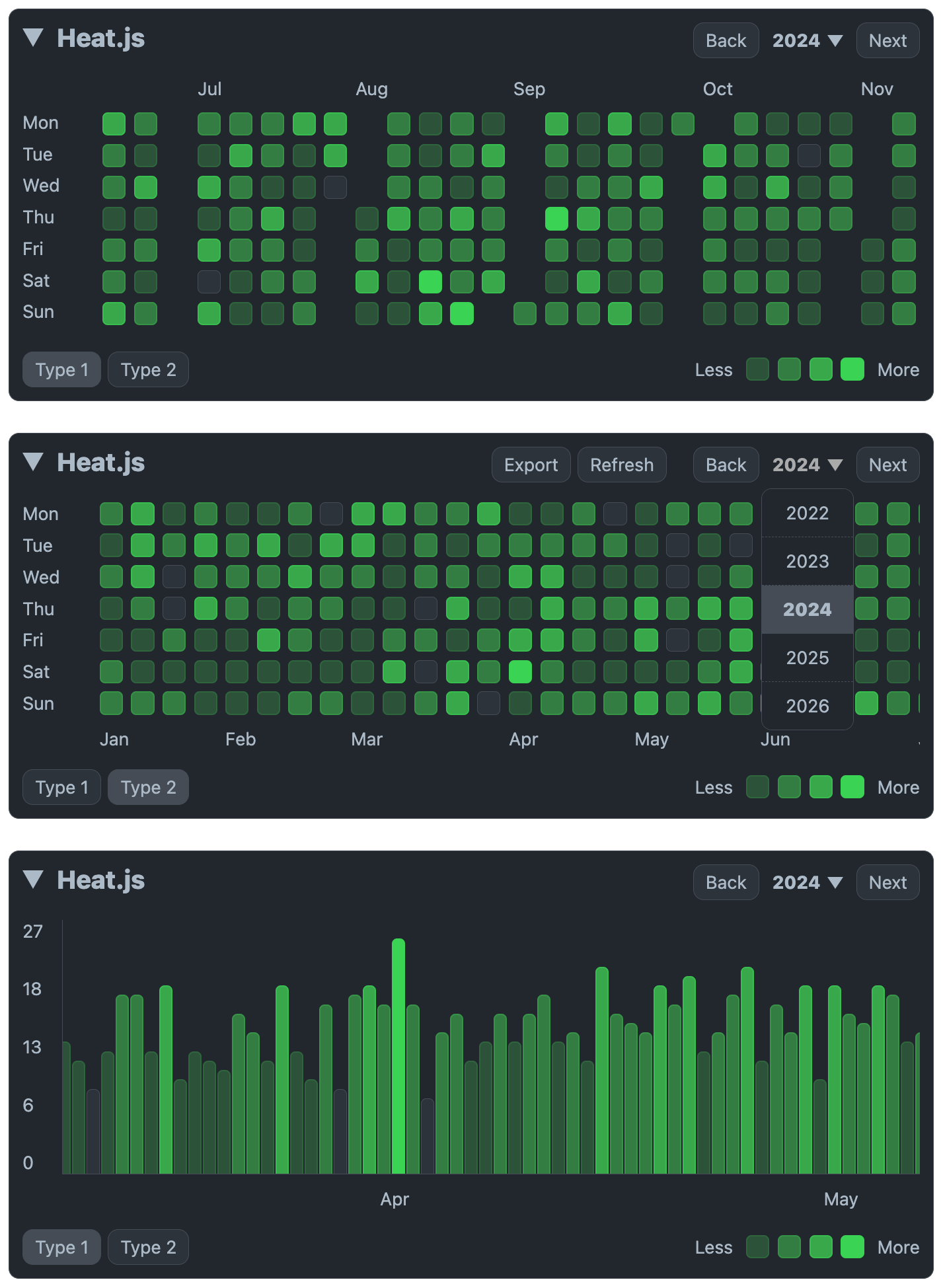This screenshot has height=1288, width=943.
Task: Click empty gray Saturday cell under Jul in first panel
Action: click(x=209, y=282)
